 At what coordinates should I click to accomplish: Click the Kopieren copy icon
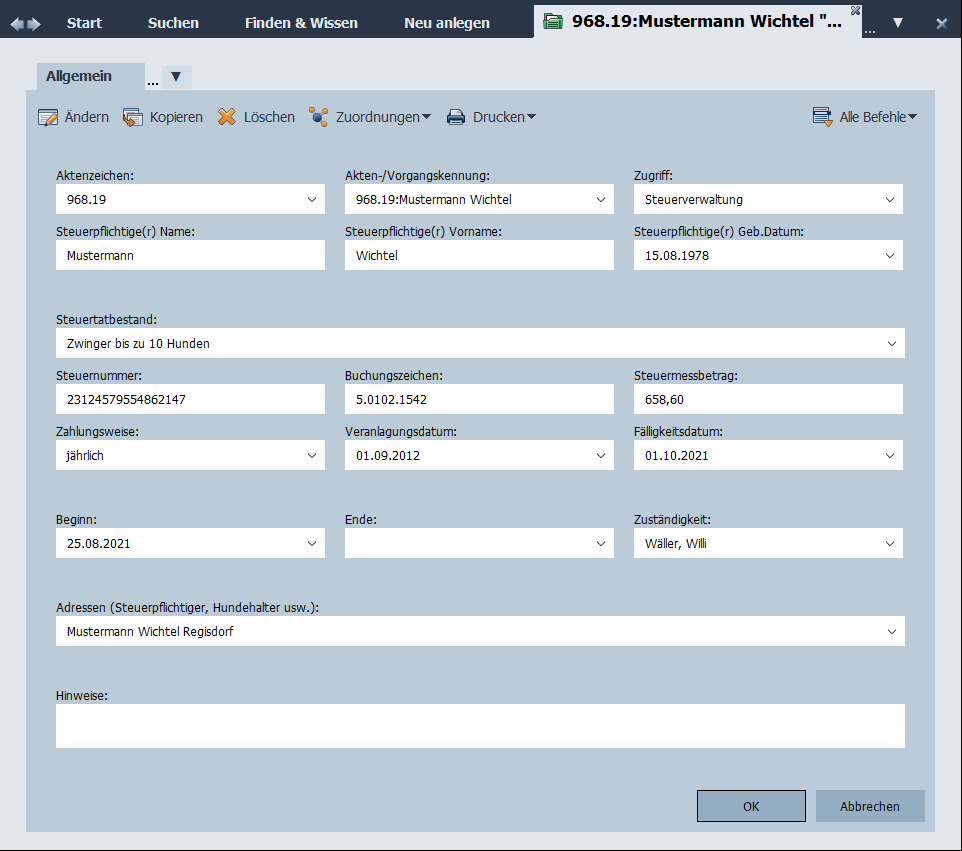point(133,117)
